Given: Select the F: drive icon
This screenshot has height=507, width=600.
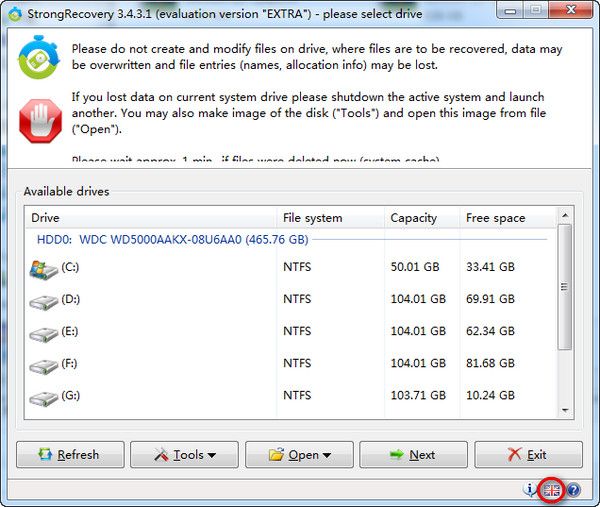Looking at the screenshot, I should pos(44,364).
